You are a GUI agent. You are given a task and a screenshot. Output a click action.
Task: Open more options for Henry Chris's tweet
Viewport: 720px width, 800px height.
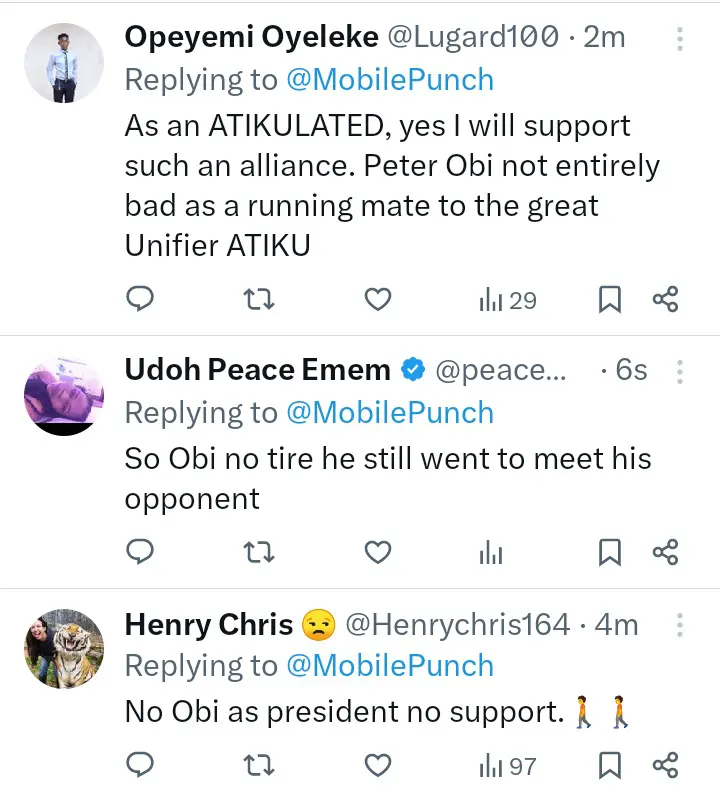tap(680, 626)
